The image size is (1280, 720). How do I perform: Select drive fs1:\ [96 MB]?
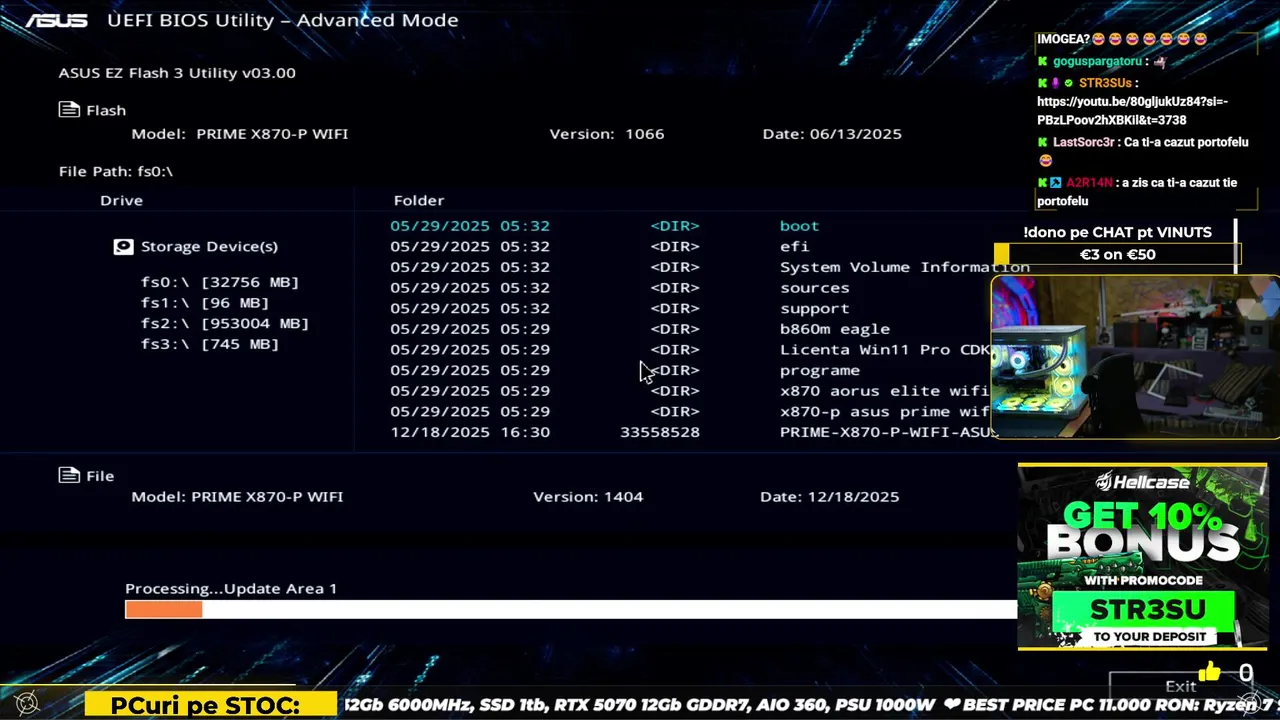click(x=205, y=302)
